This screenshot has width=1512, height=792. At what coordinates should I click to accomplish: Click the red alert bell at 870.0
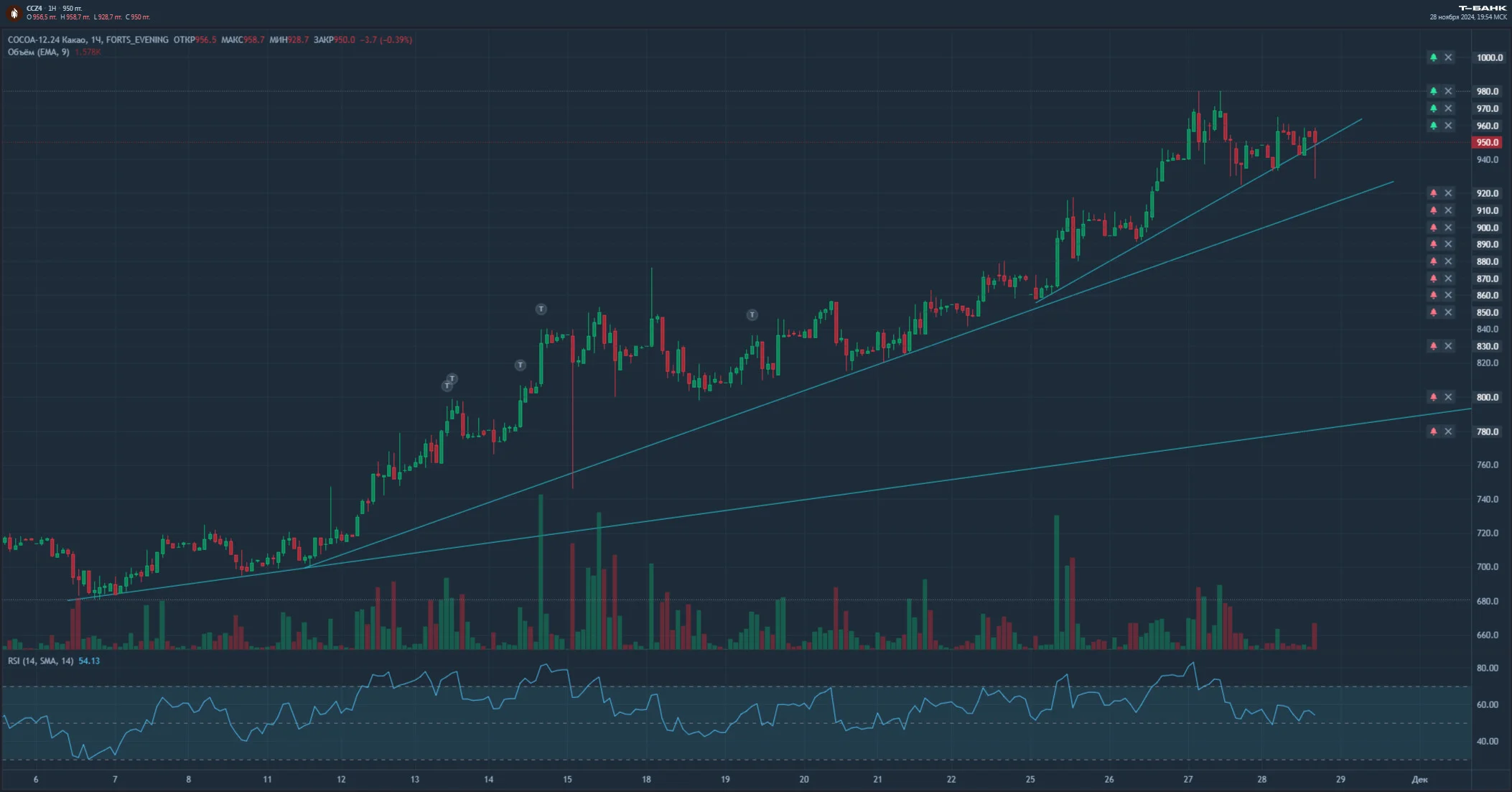coord(1433,279)
